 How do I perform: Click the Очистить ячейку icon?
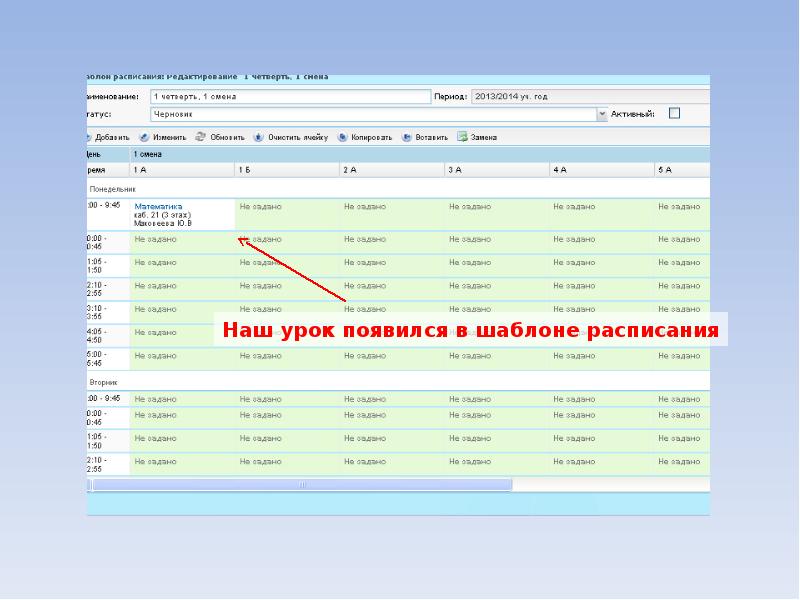point(259,137)
